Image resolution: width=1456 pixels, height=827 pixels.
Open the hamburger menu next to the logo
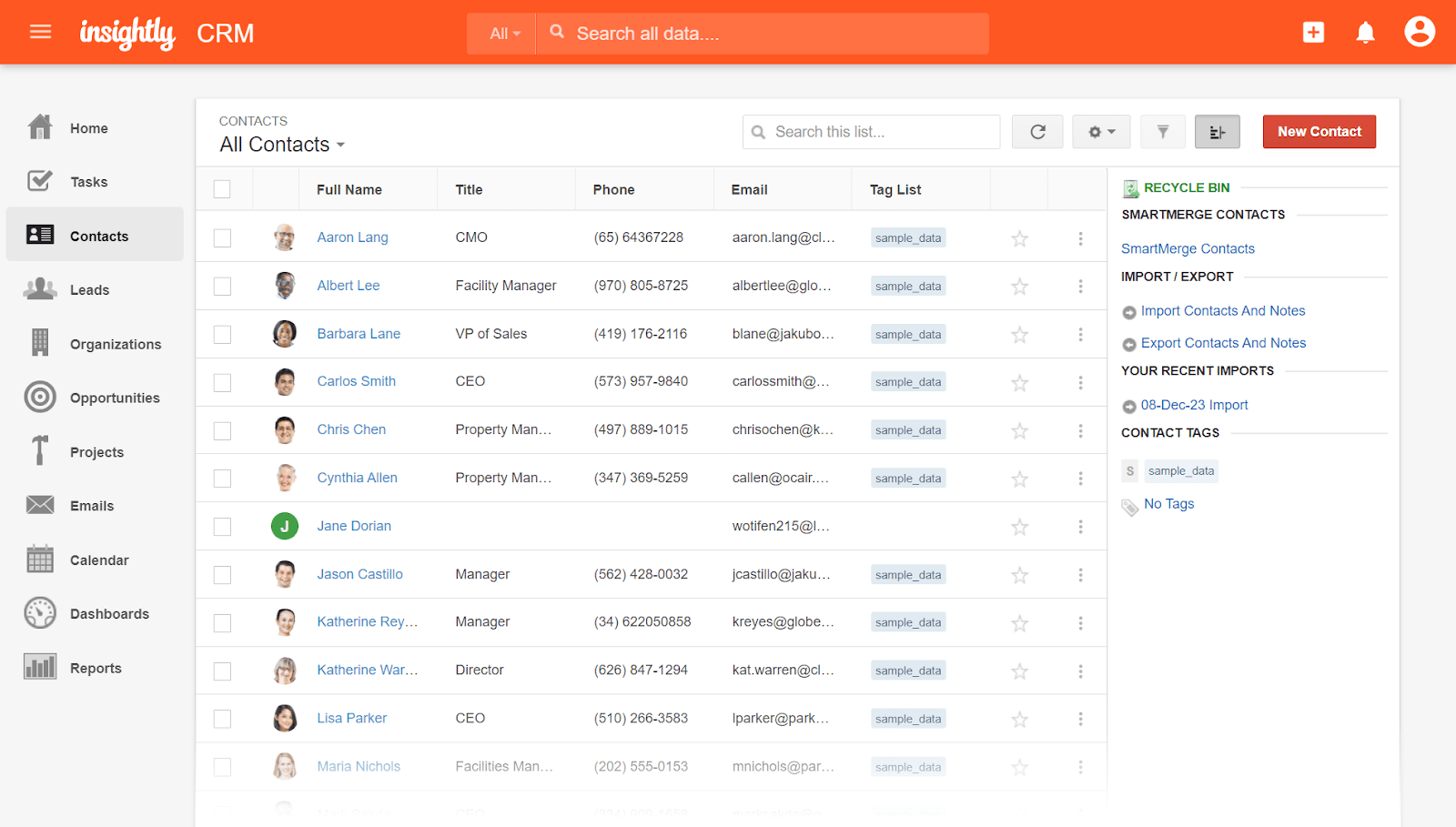coord(40,31)
